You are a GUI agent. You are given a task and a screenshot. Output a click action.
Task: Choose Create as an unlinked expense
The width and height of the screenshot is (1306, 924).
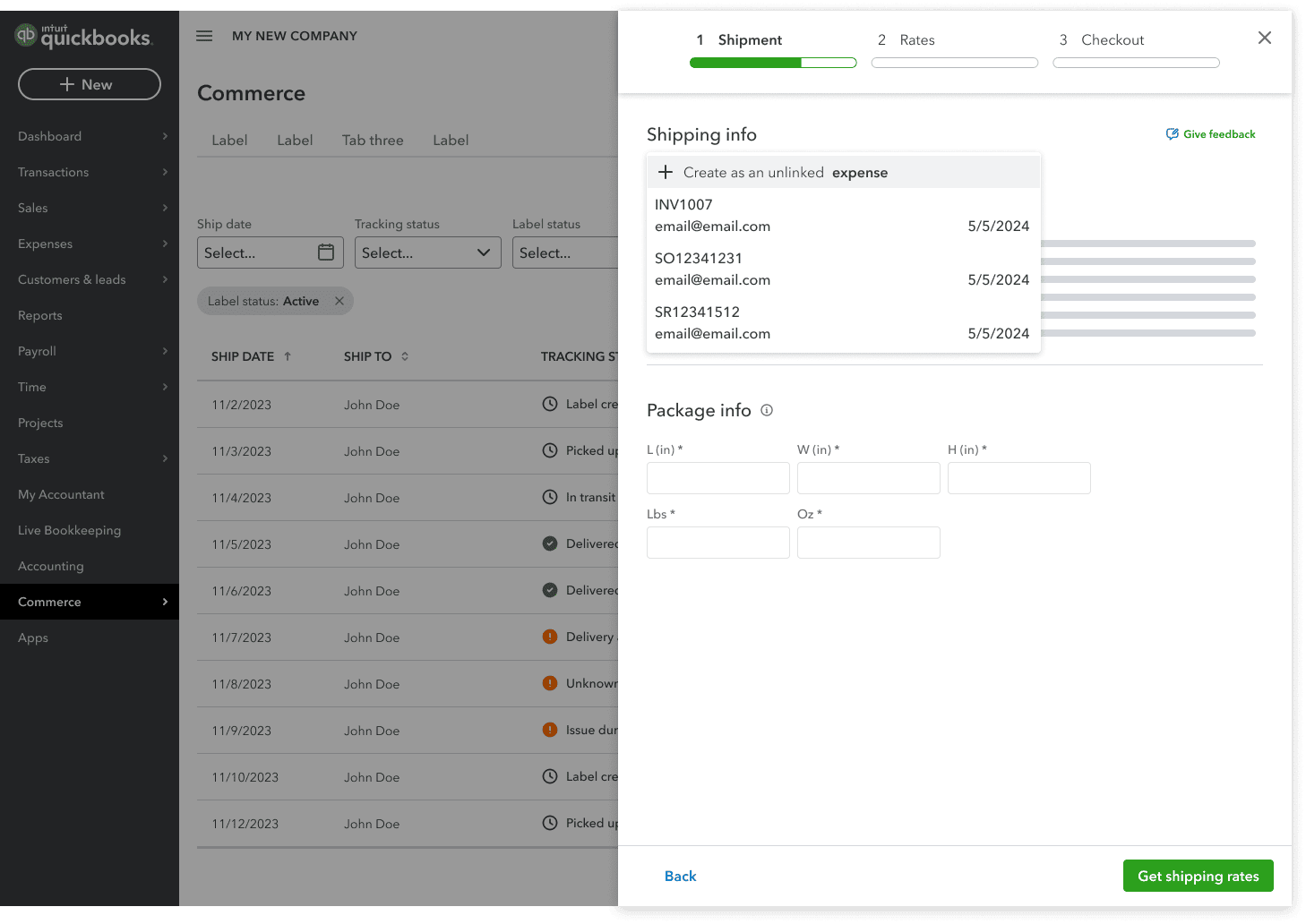coord(844,172)
